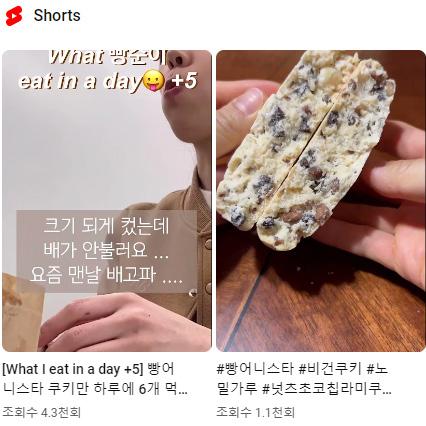
Task: Click the Korean caption box in left thumbnail
Action: 107,251
